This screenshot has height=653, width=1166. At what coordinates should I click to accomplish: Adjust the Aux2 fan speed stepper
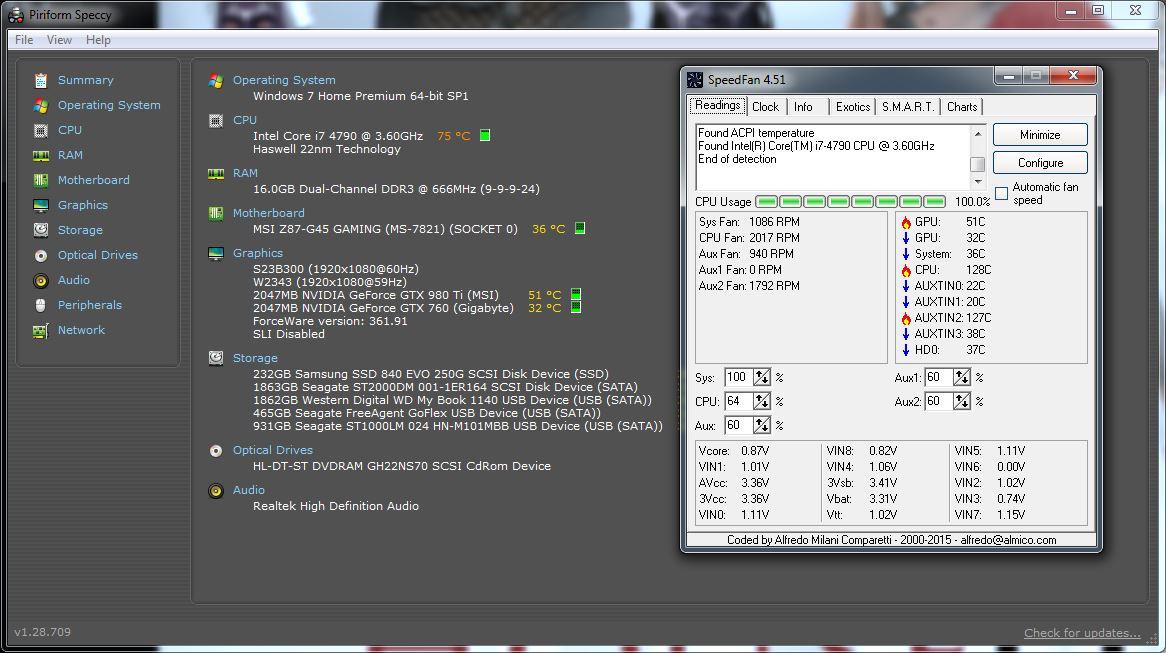pos(962,402)
